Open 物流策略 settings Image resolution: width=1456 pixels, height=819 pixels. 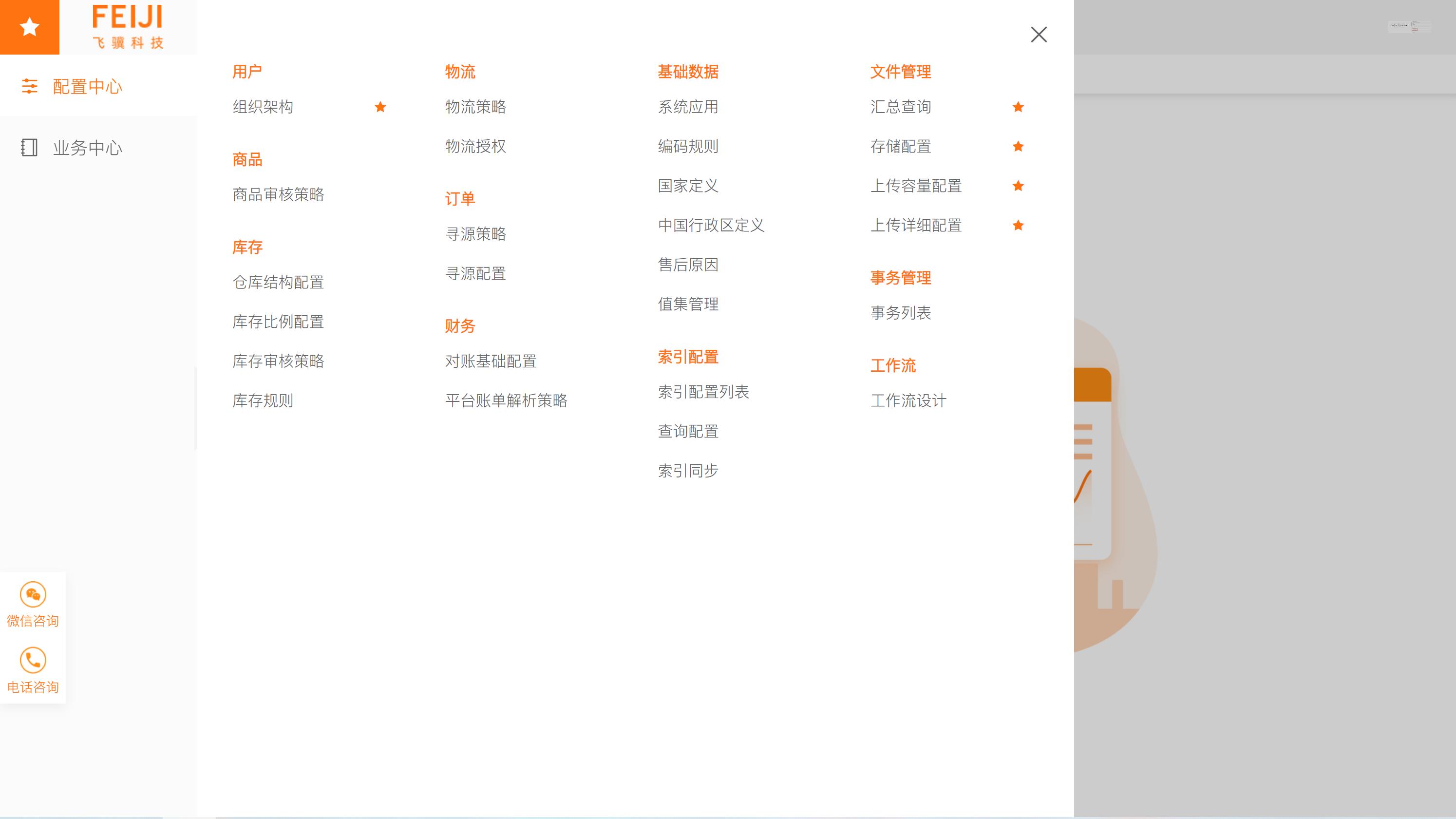476,107
